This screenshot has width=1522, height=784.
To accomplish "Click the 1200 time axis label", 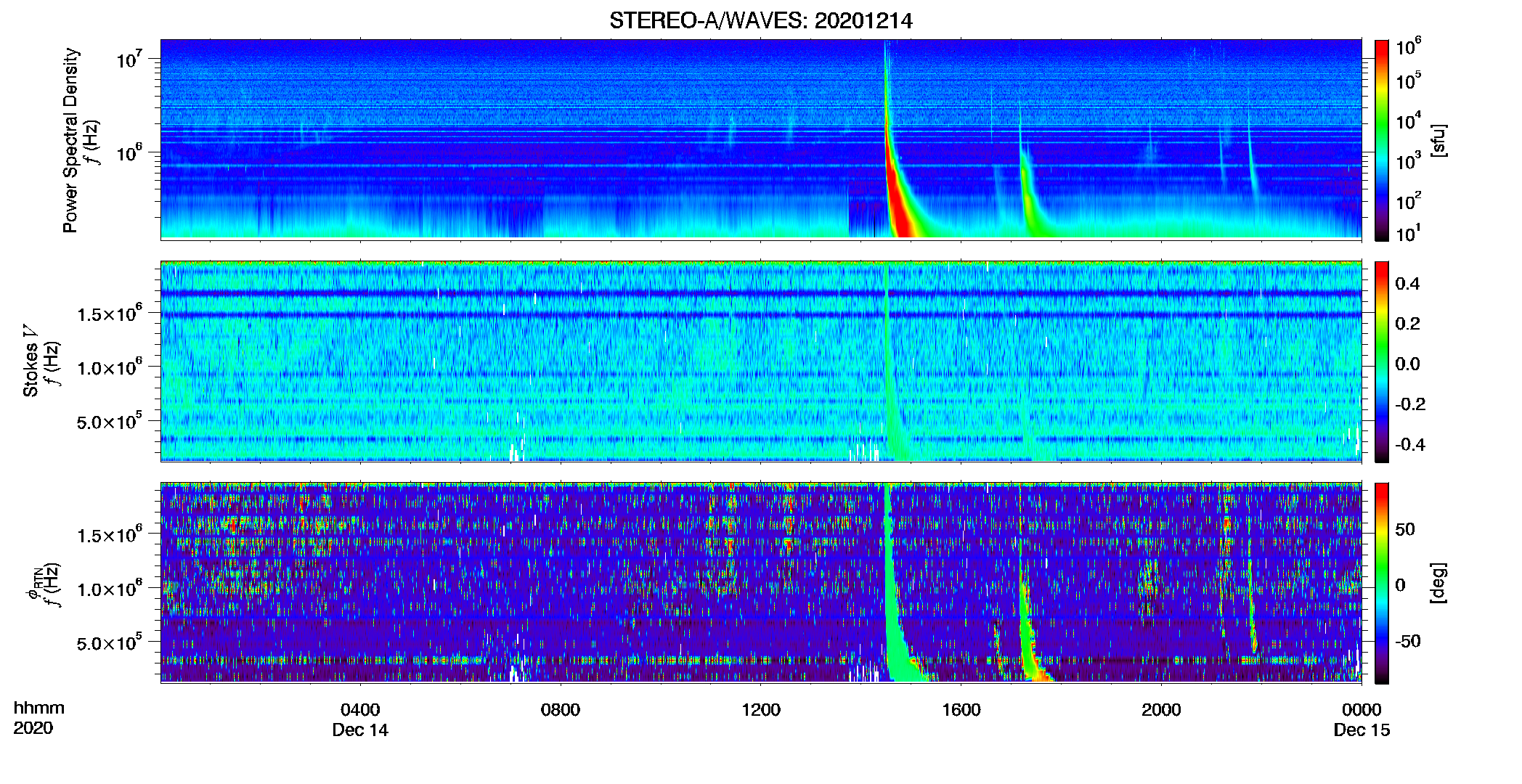I will coord(761,710).
